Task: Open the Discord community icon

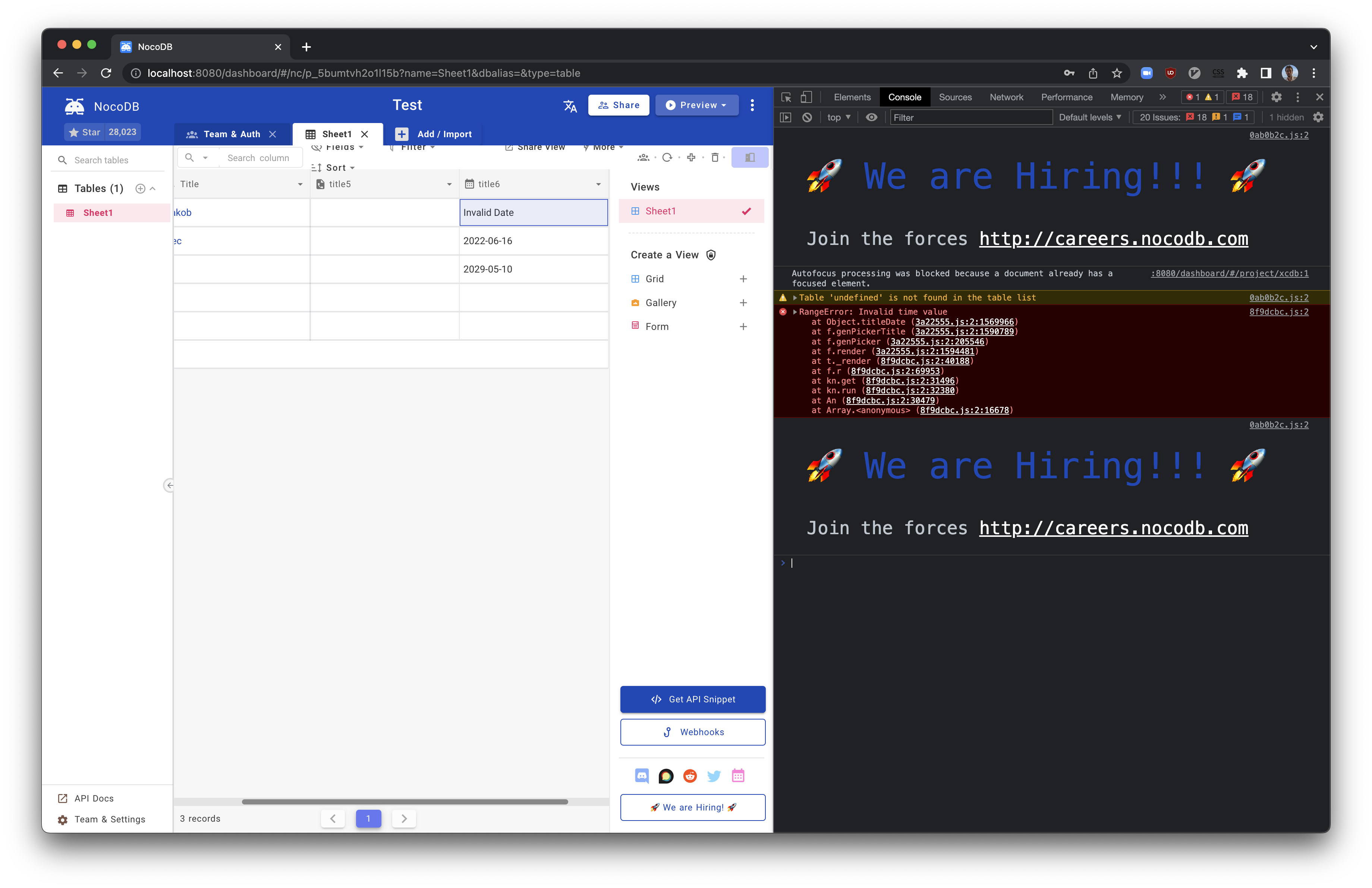Action: 642,776
